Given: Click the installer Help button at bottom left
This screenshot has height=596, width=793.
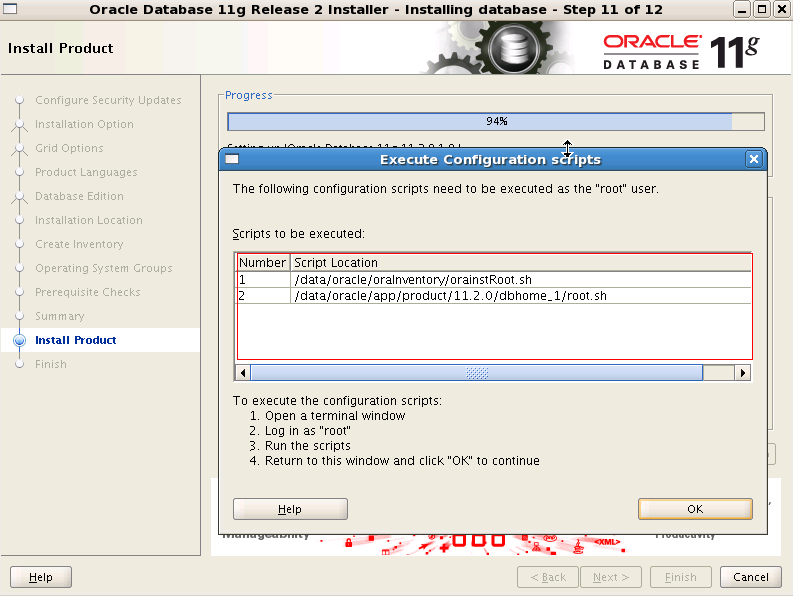Looking at the screenshot, I should coord(41,577).
